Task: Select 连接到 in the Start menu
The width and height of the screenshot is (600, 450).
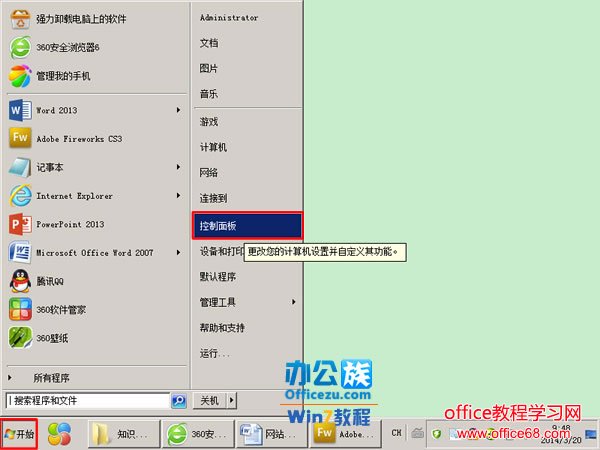Action: 213,198
